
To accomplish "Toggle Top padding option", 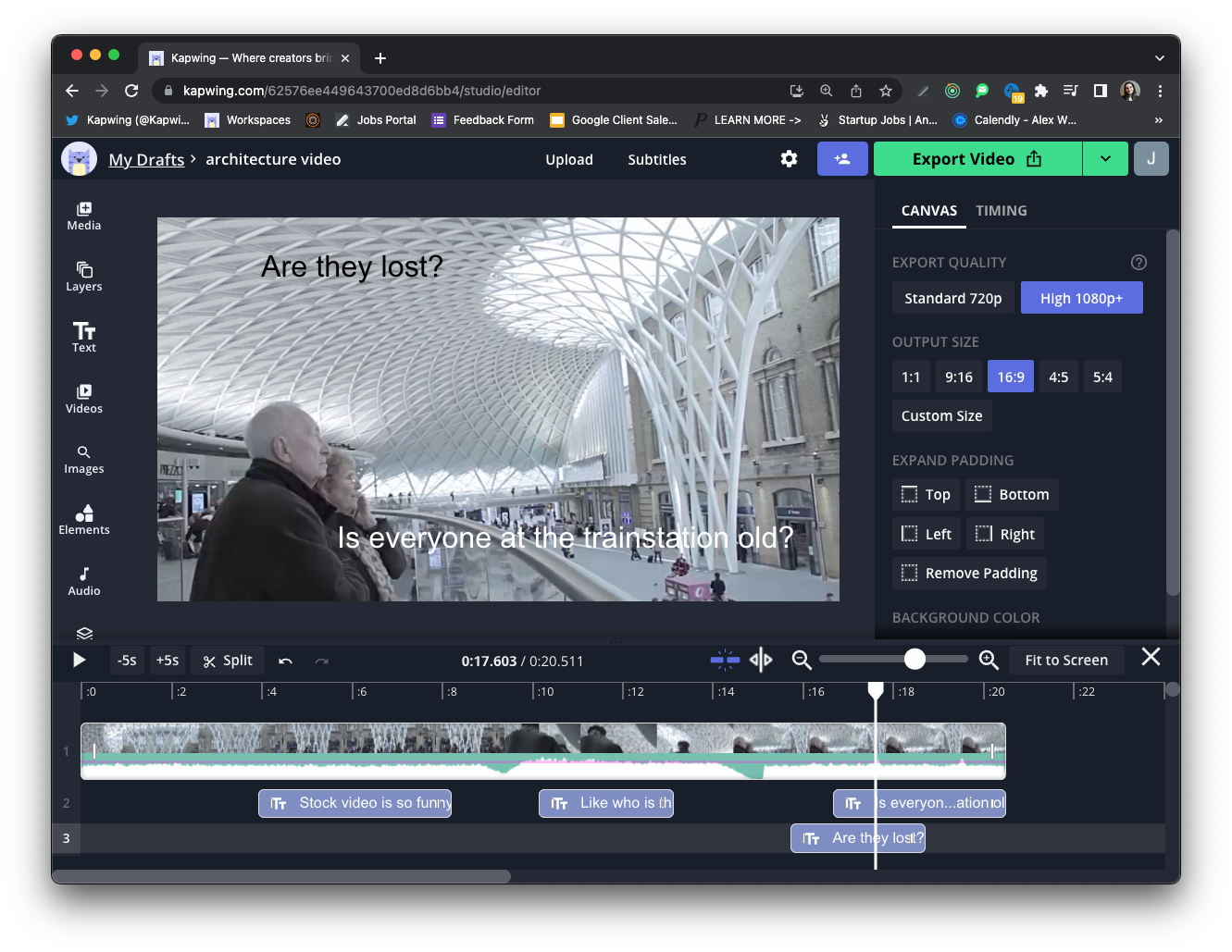I will click(926, 494).
